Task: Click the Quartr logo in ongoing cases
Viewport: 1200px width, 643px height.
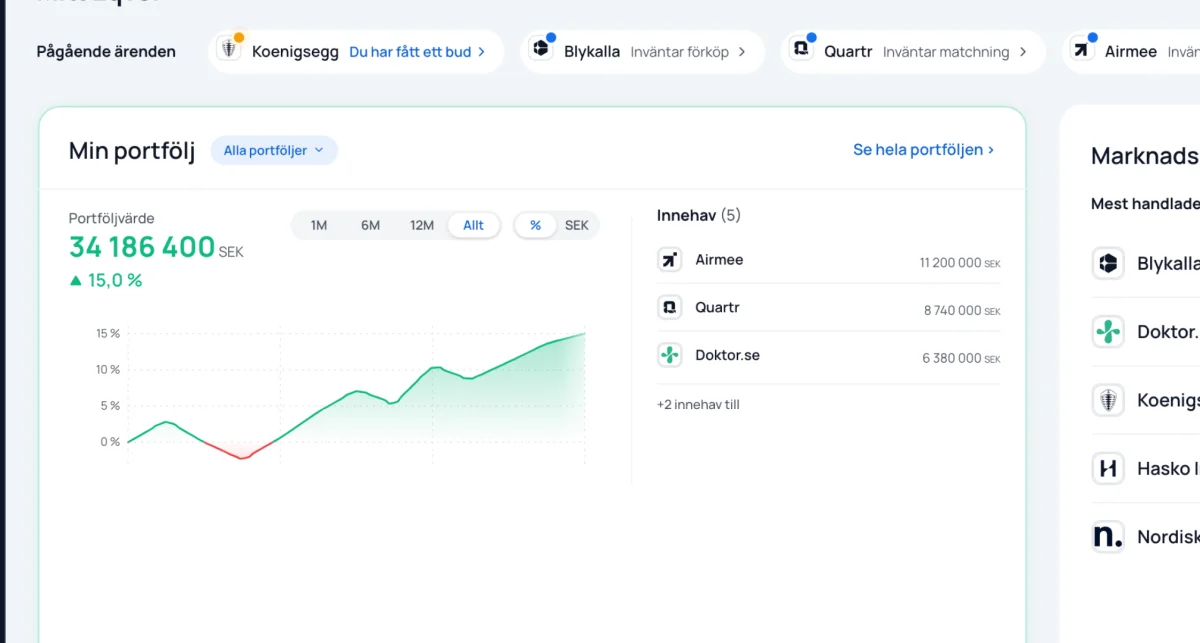Action: click(x=801, y=50)
